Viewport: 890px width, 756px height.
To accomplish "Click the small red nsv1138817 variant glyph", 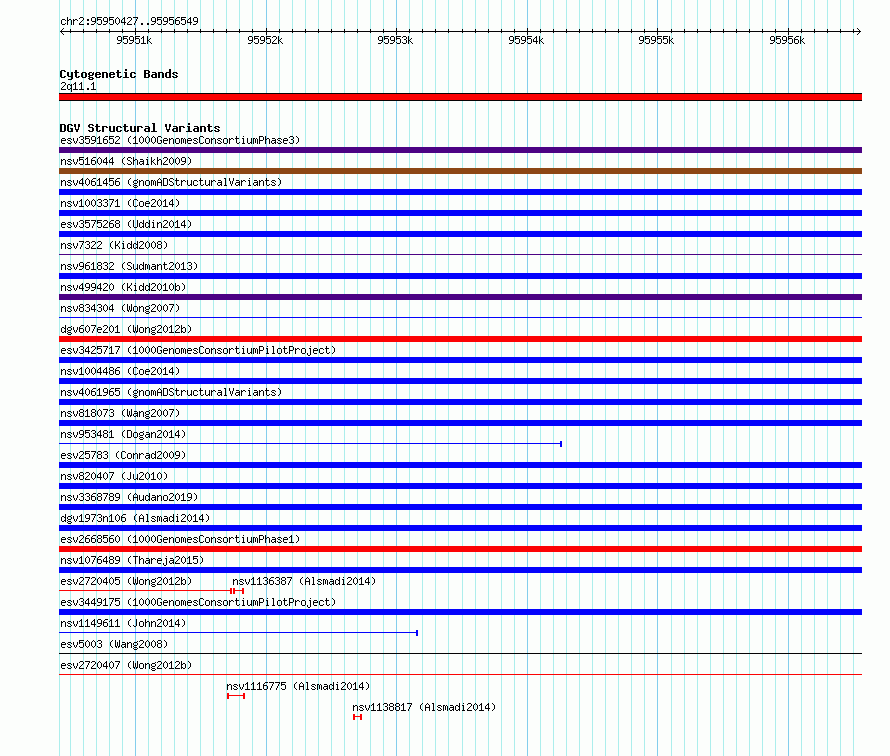I will (x=358, y=717).
